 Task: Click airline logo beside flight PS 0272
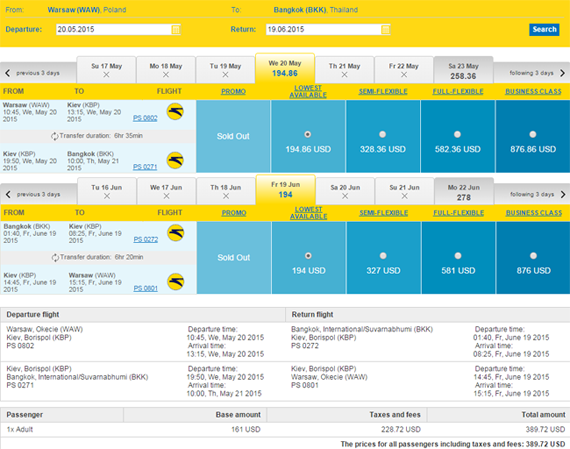(176, 233)
